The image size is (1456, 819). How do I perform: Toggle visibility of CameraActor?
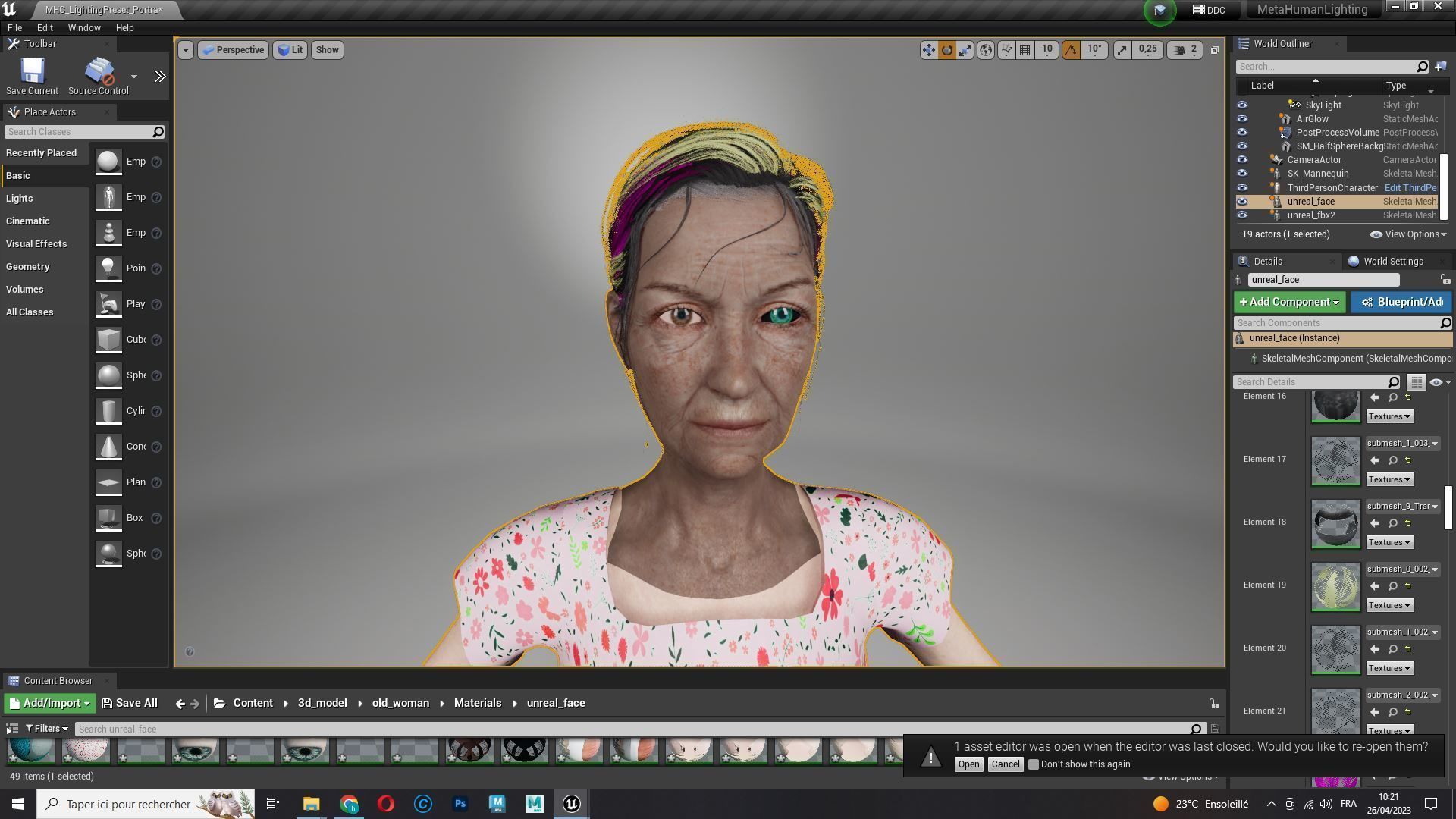click(x=1242, y=160)
